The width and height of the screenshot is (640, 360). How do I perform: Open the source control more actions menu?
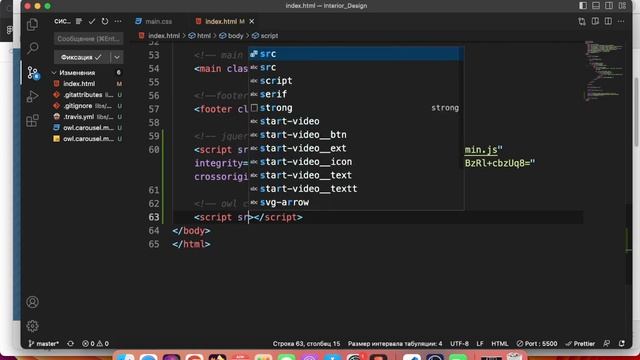click(x=118, y=21)
